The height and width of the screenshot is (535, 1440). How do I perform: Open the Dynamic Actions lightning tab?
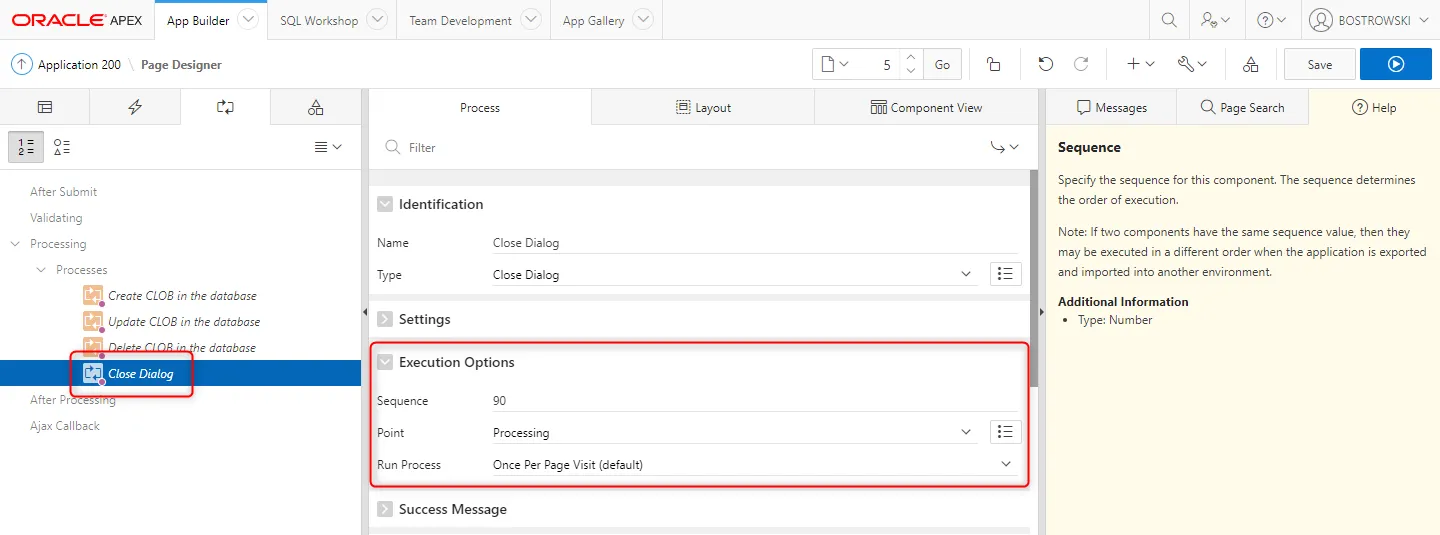[x=135, y=107]
